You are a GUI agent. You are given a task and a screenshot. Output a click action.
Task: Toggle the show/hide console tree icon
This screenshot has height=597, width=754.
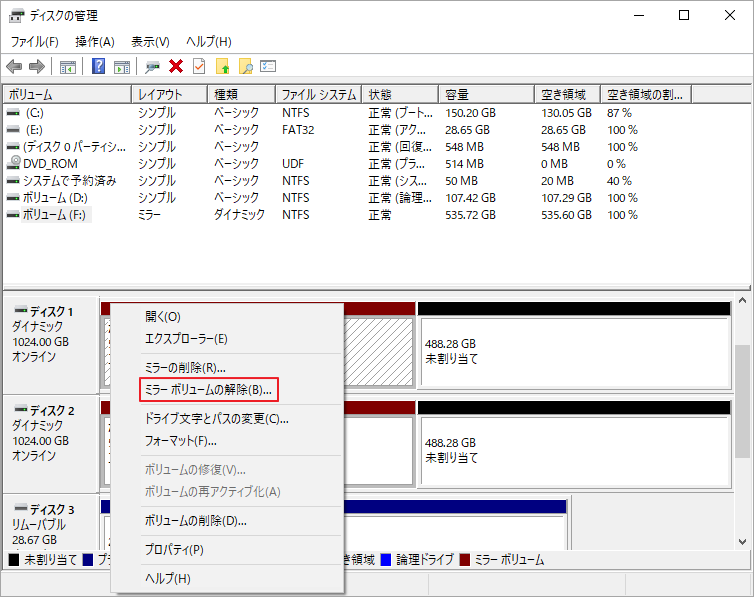tap(68, 67)
